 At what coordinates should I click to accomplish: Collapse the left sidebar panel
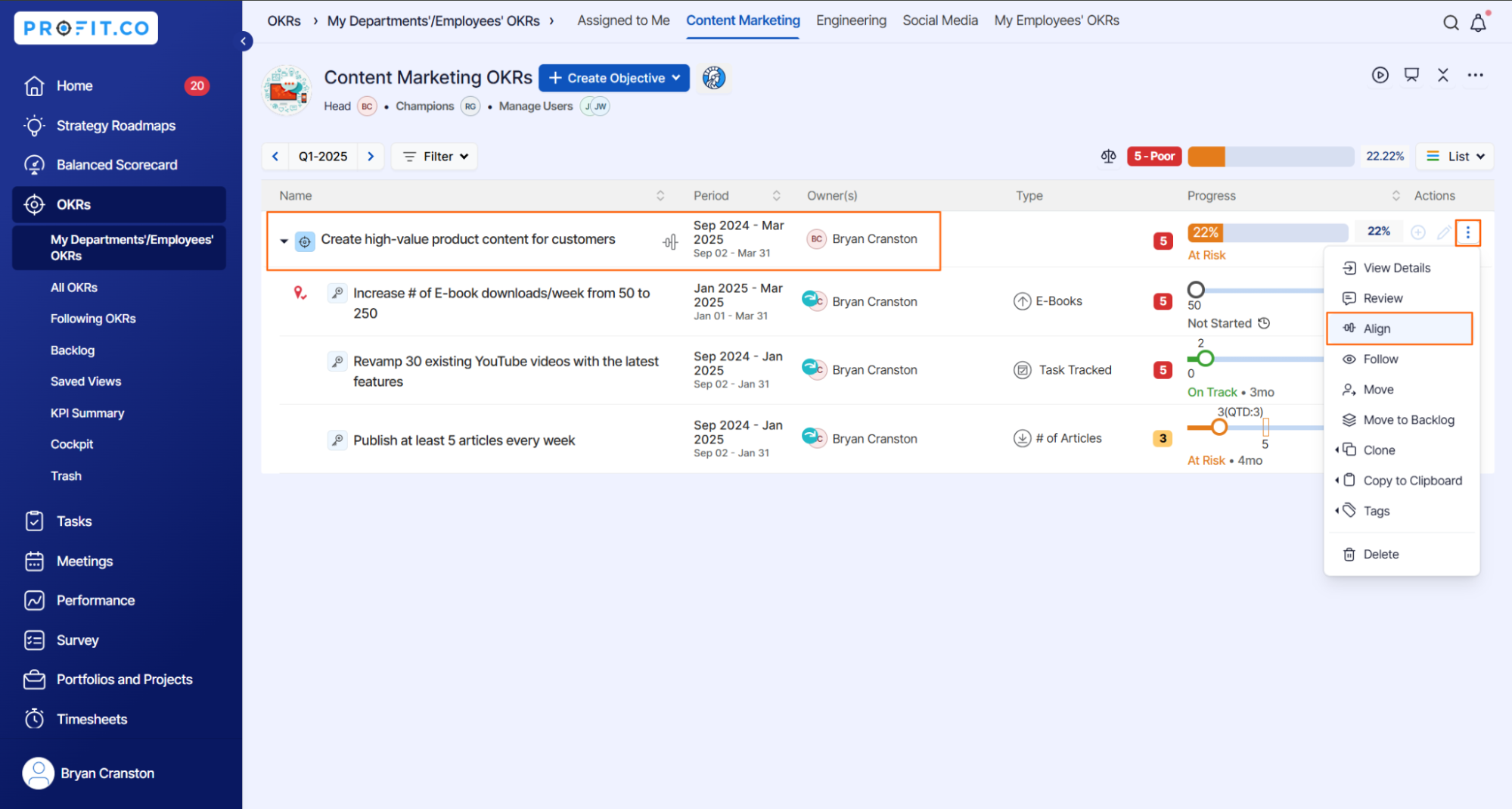tap(244, 41)
